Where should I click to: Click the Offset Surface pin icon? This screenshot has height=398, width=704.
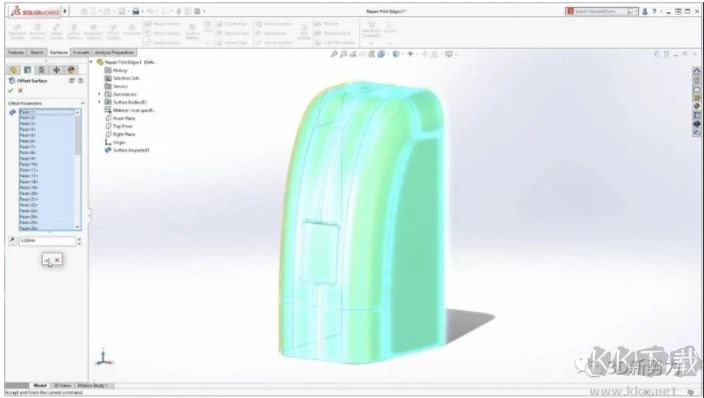coord(80,80)
